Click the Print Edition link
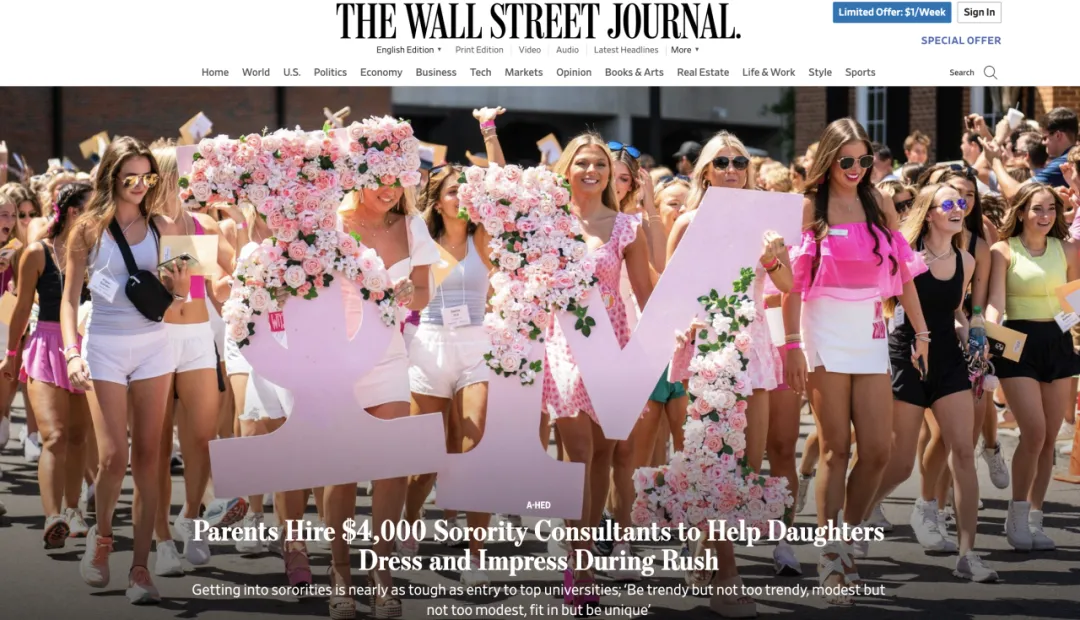 479,50
